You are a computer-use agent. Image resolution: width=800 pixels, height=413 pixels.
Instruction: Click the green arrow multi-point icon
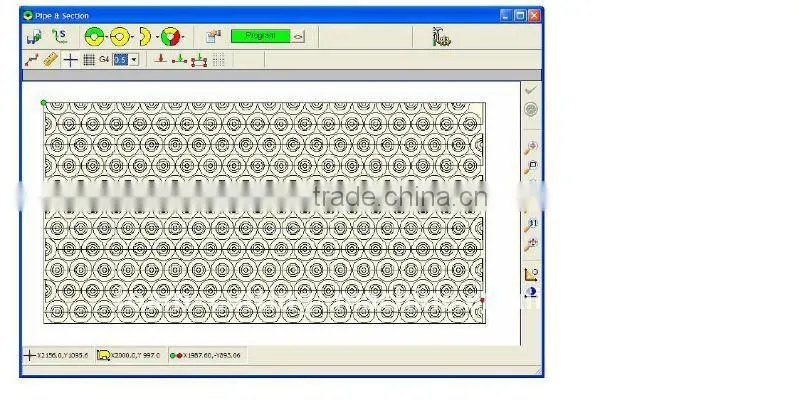pos(179,60)
